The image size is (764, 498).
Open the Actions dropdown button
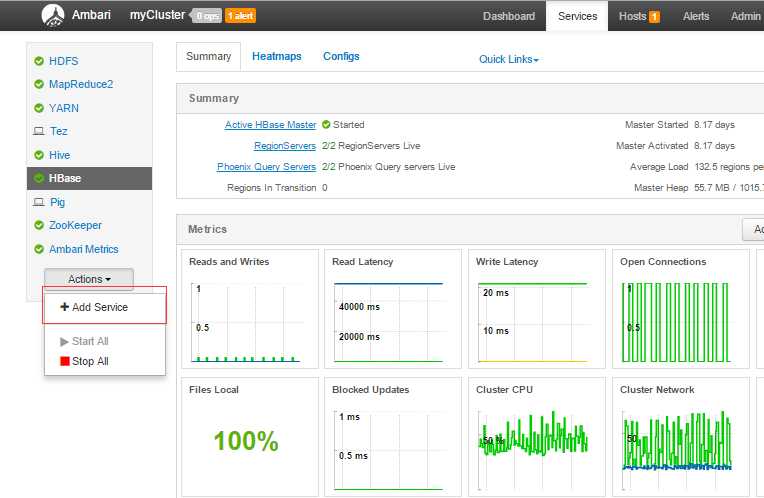tap(89, 279)
